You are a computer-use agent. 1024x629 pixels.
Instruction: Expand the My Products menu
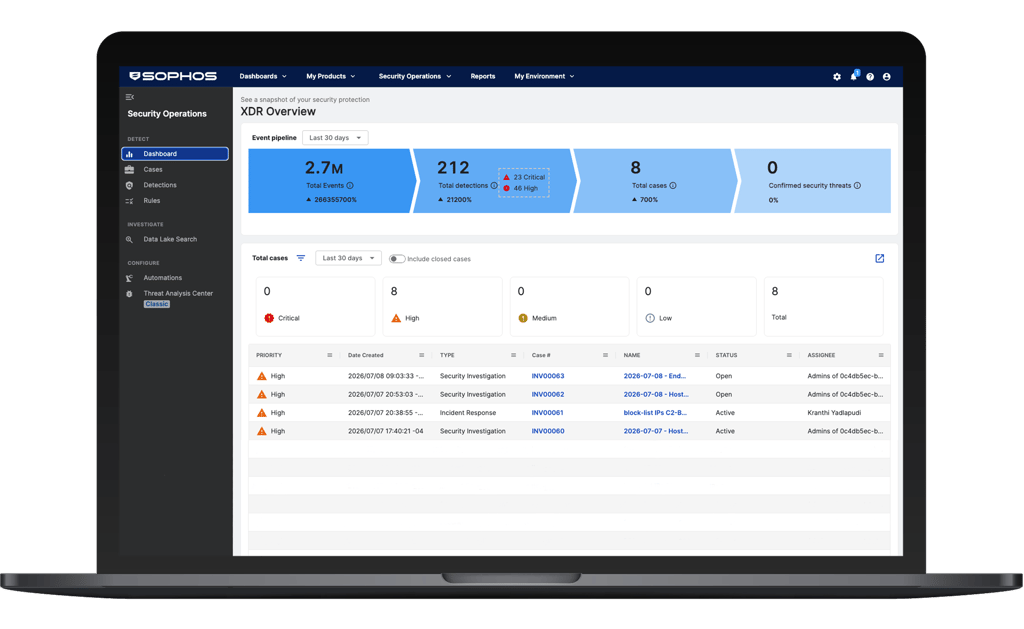(x=331, y=76)
